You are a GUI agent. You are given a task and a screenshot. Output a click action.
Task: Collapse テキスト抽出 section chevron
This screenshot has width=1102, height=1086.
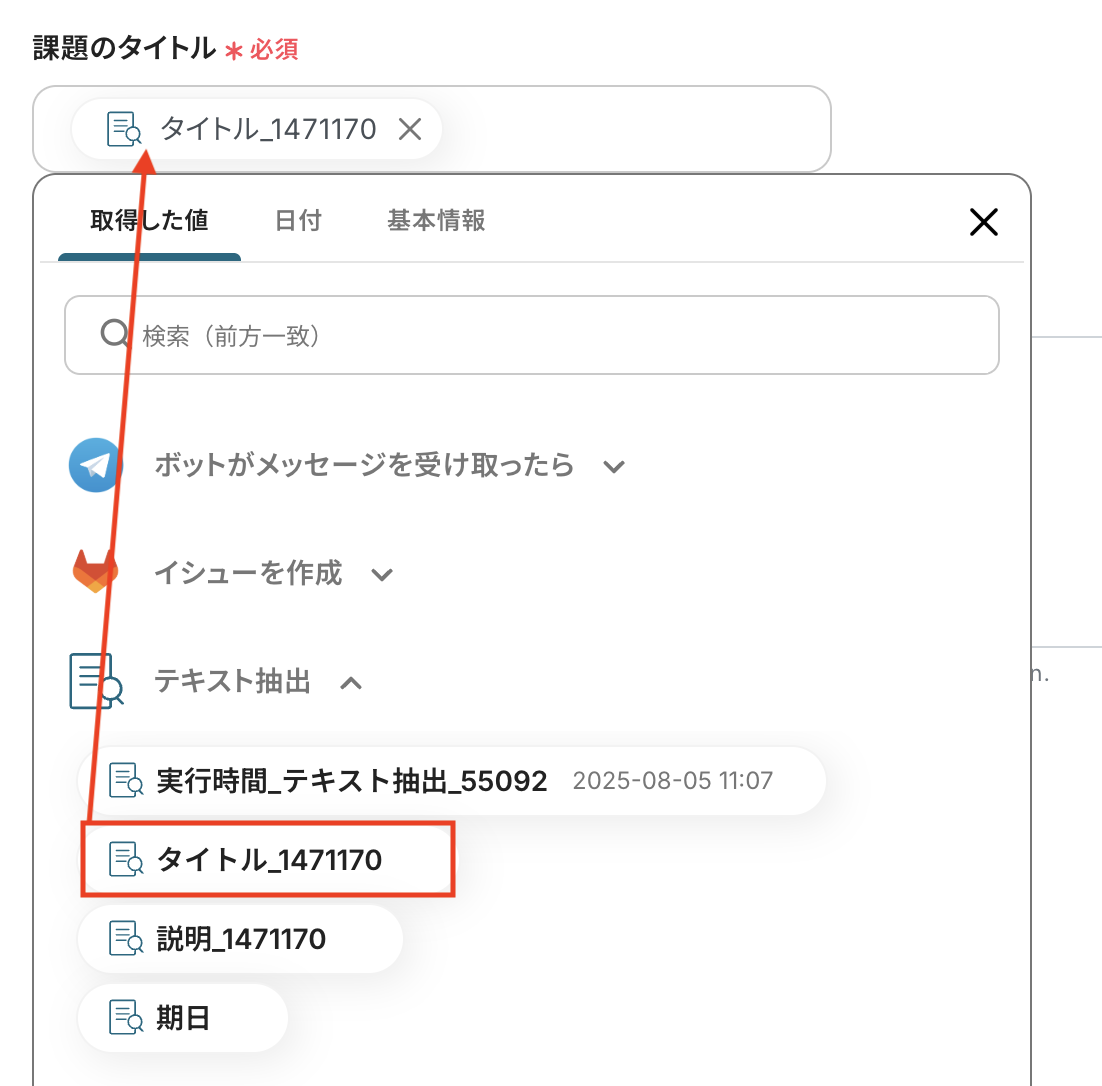pyautogui.click(x=351, y=683)
